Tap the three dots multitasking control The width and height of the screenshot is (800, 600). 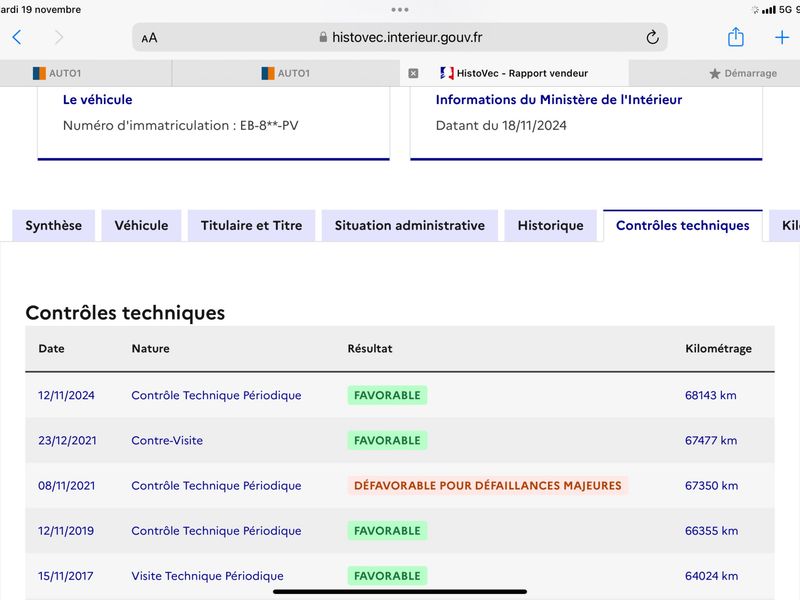point(399,10)
